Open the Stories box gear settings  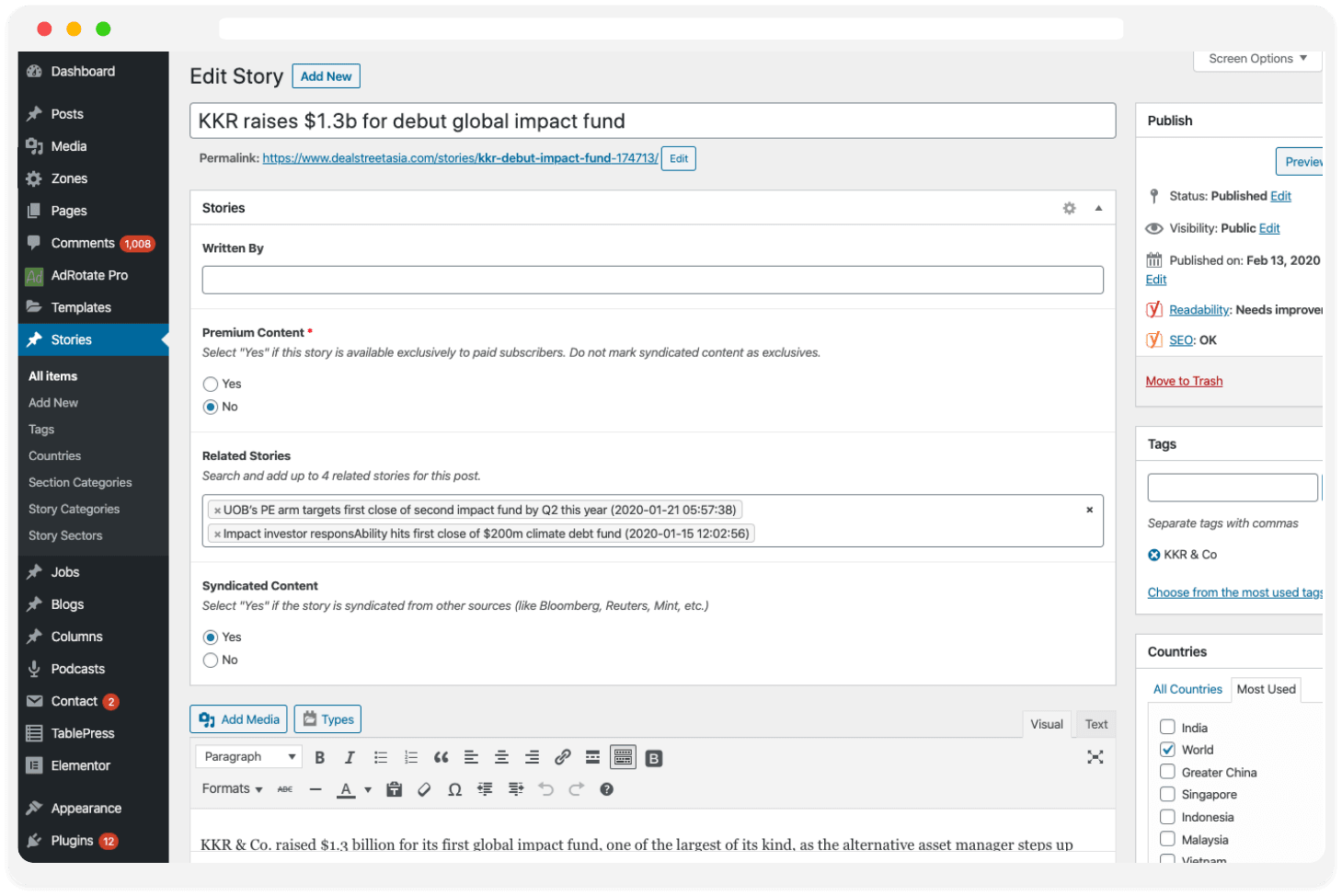click(x=1069, y=208)
